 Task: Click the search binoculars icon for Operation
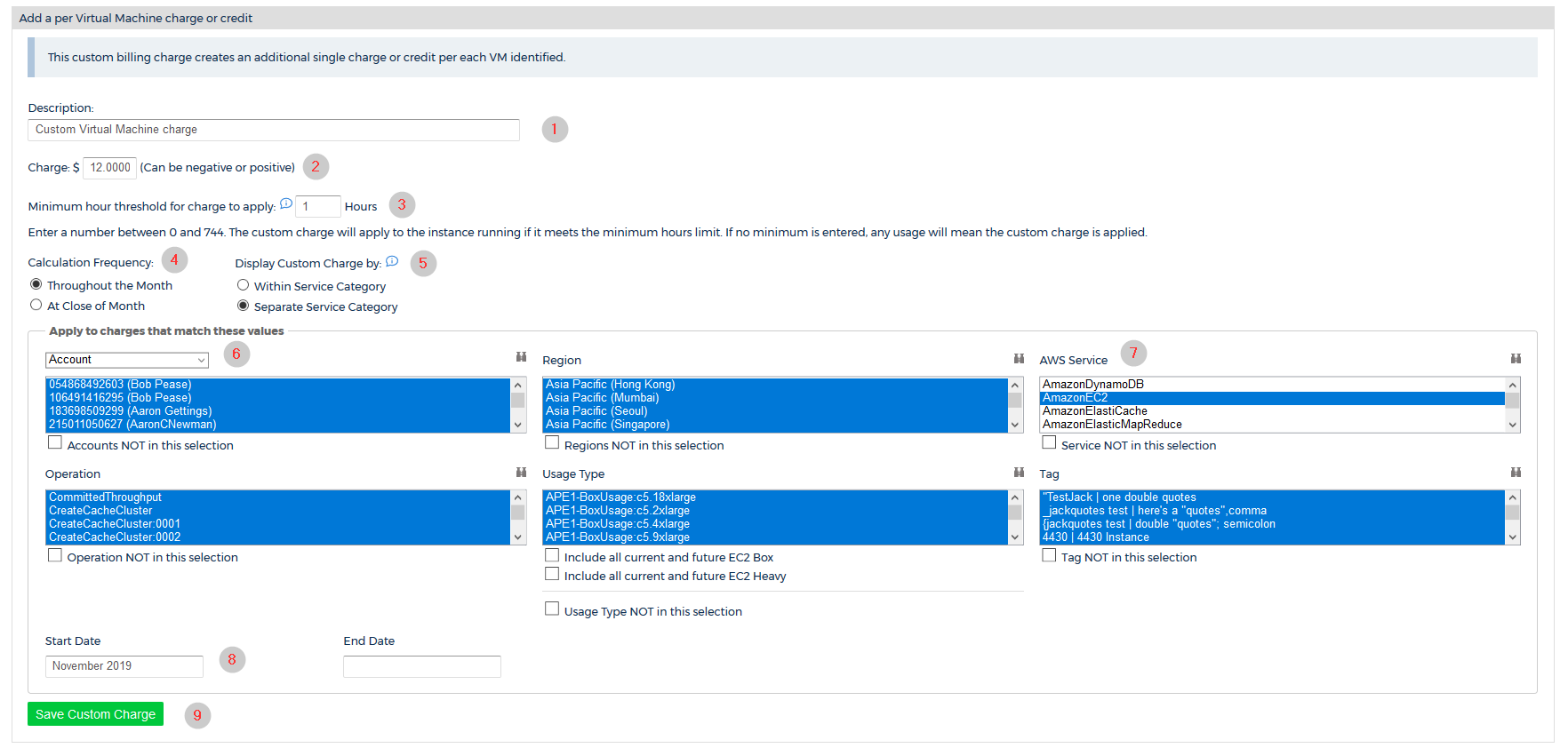[x=522, y=472]
